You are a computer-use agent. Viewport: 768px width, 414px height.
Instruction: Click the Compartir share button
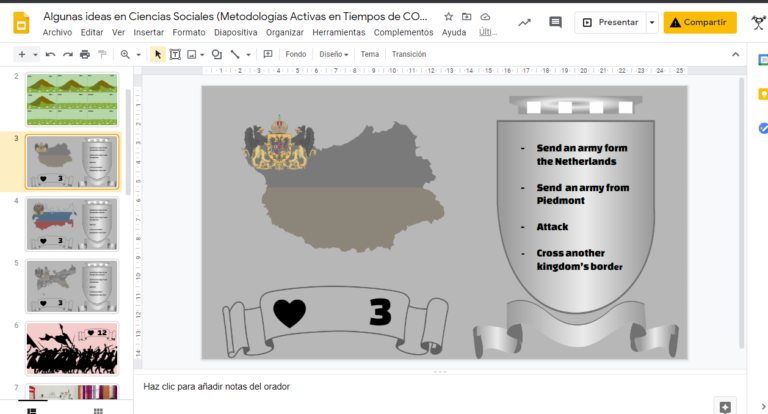click(700, 23)
